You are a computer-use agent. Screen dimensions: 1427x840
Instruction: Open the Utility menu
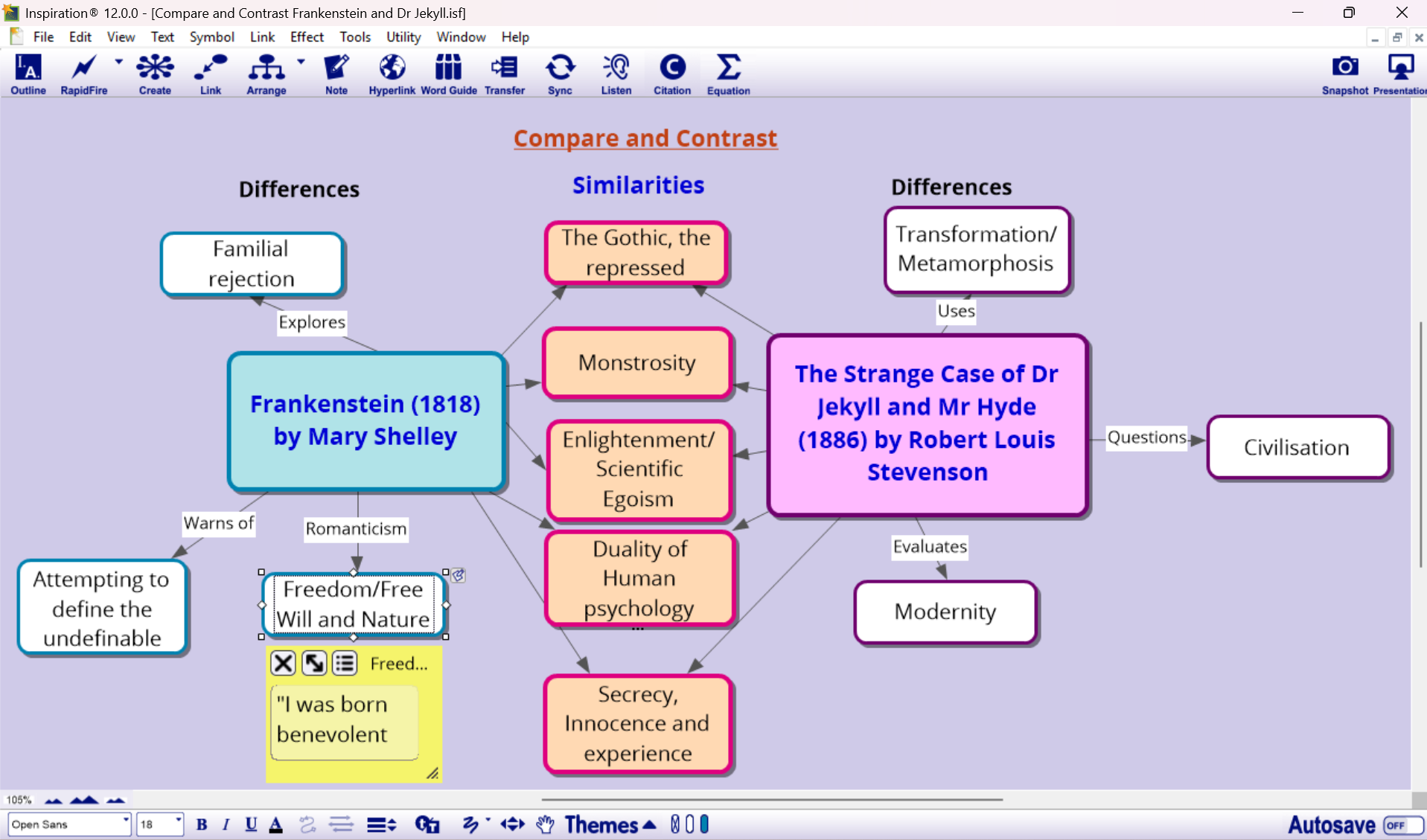pyautogui.click(x=403, y=37)
